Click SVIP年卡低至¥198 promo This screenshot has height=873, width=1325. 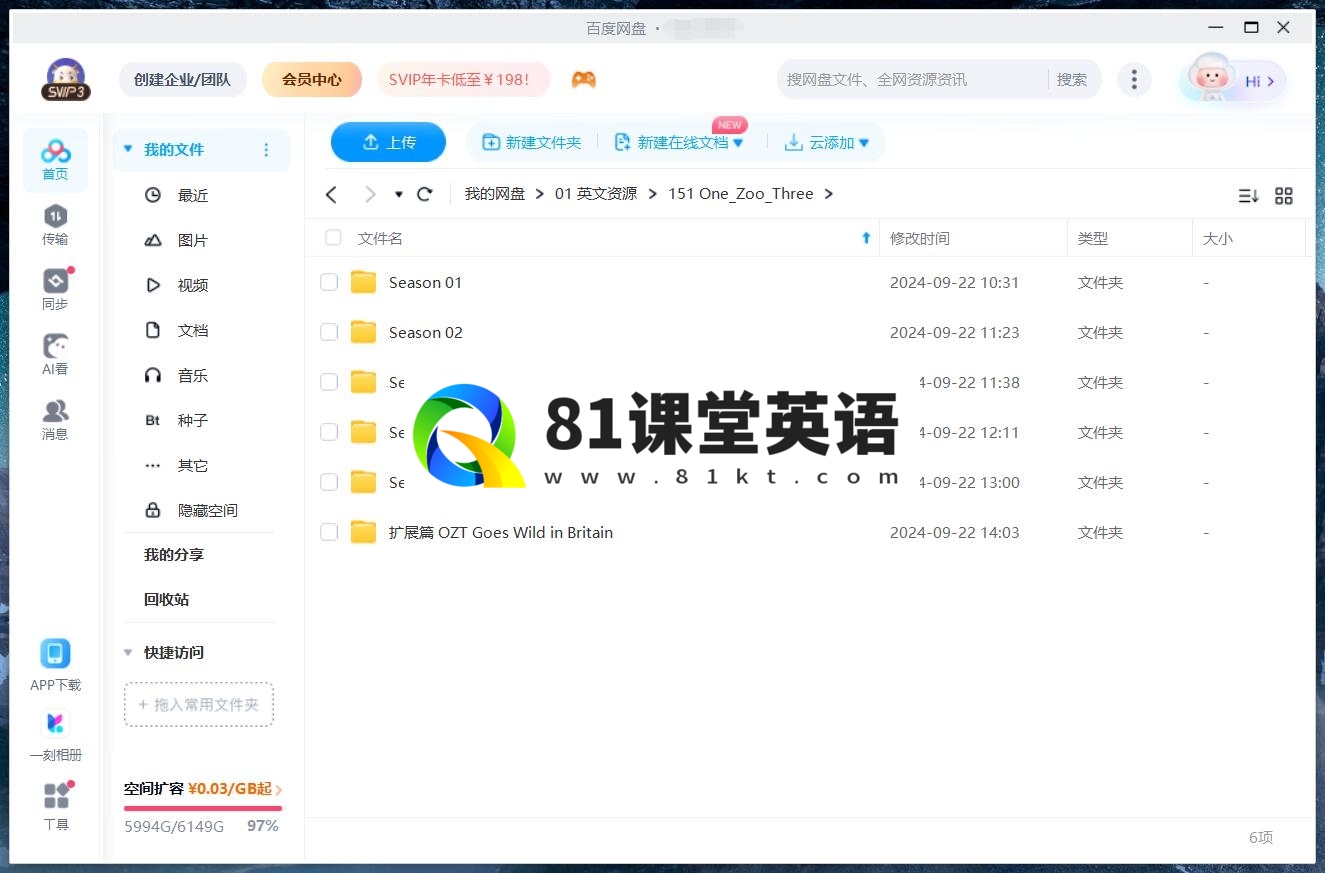464,80
